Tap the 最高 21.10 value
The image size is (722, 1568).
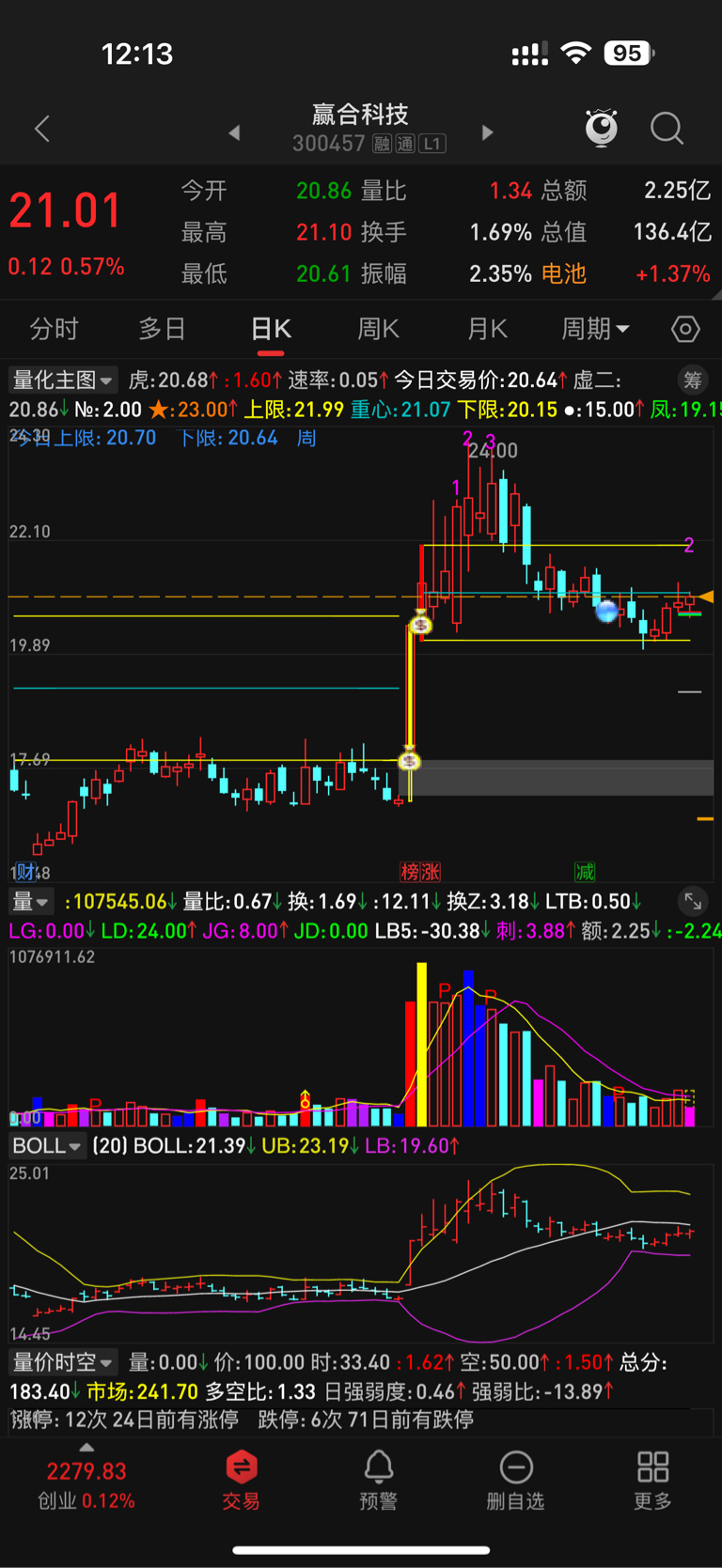click(x=323, y=232)
